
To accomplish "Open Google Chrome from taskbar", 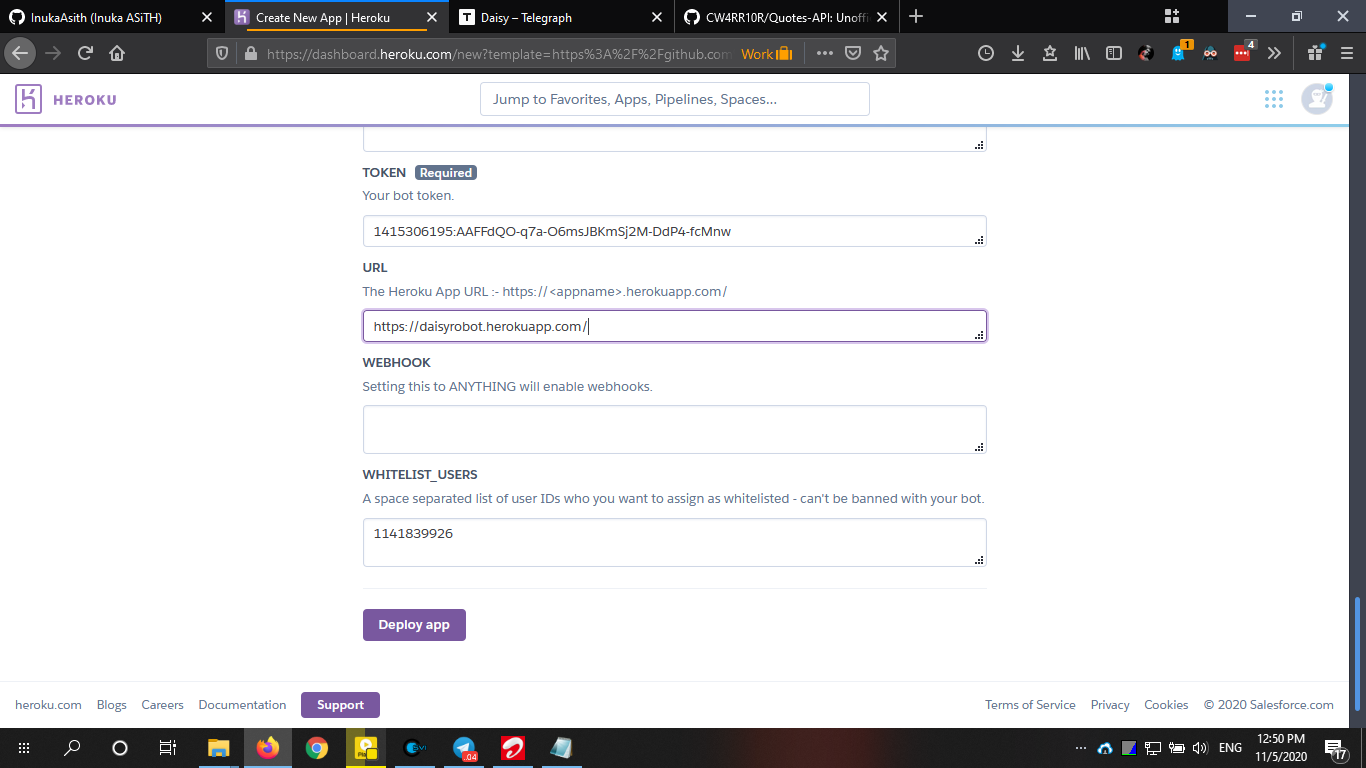I will pyautogui.click(x=316, y=748).
